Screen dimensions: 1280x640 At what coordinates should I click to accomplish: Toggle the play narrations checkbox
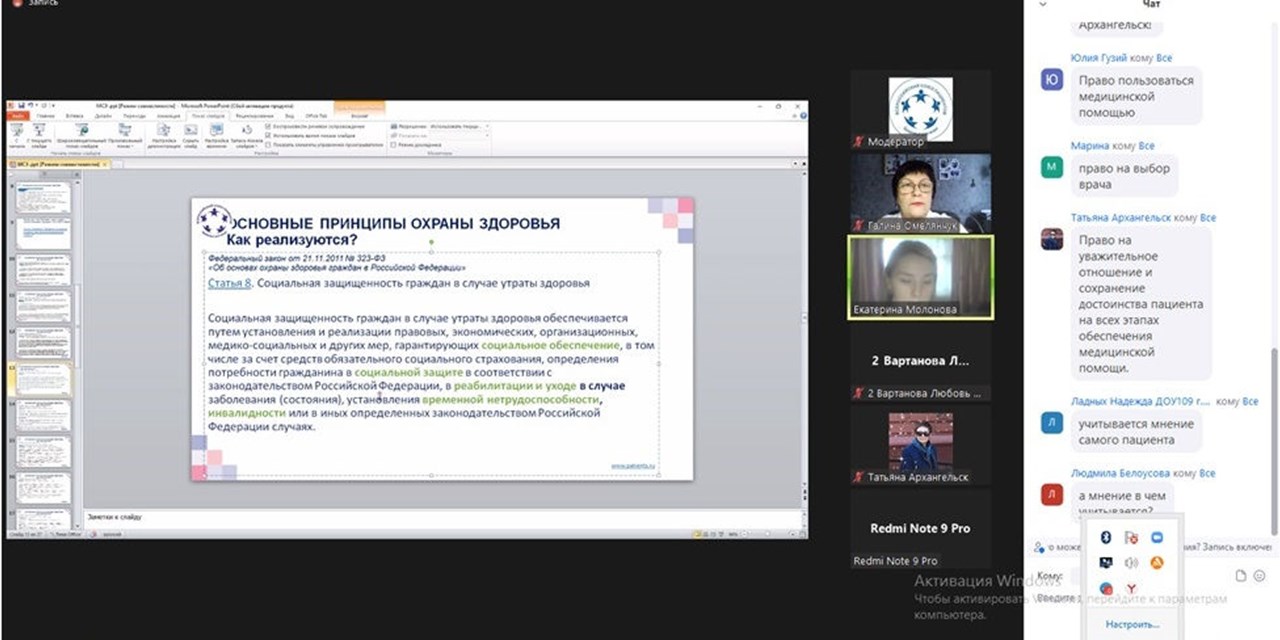(x=268, y=127)
